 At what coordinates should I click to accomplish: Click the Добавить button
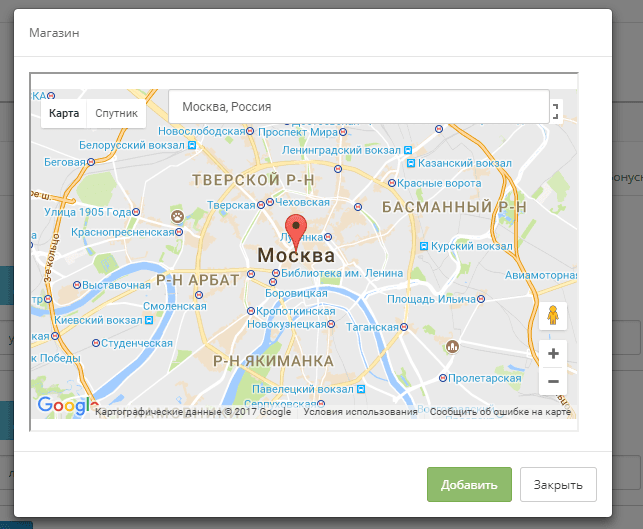click(x=469, y=484)
